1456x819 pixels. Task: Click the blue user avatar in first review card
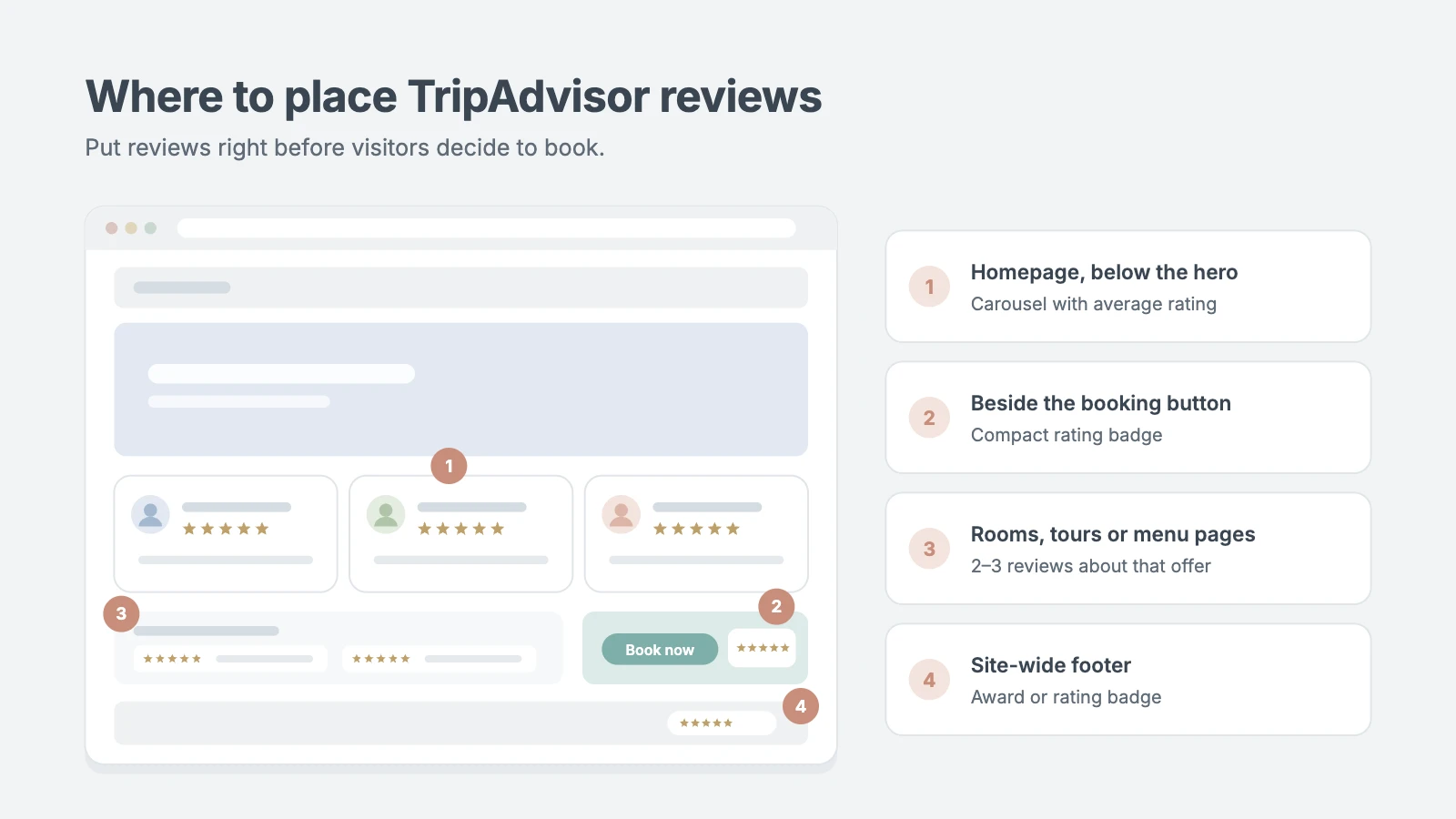tap(150, 514)
